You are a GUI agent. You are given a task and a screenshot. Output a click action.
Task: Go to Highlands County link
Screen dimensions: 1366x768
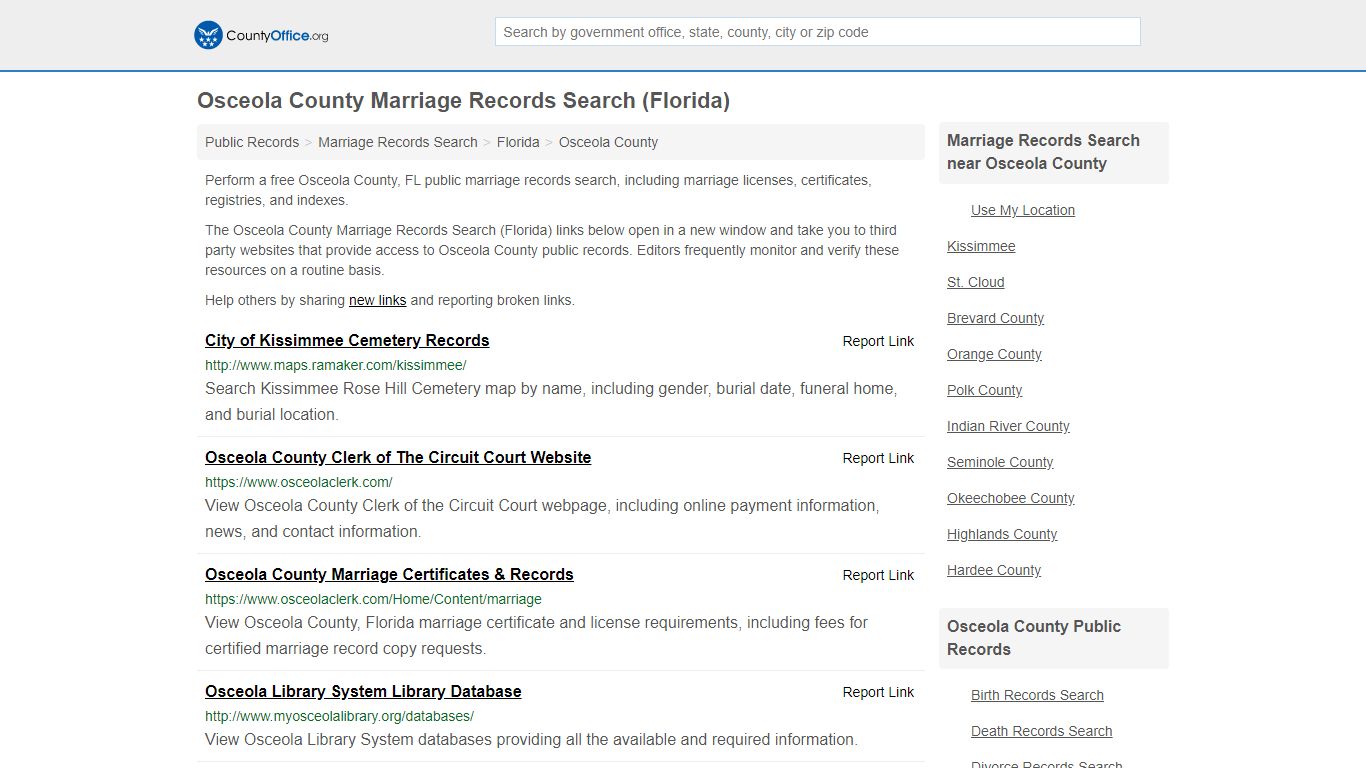tap(1002, 534)
